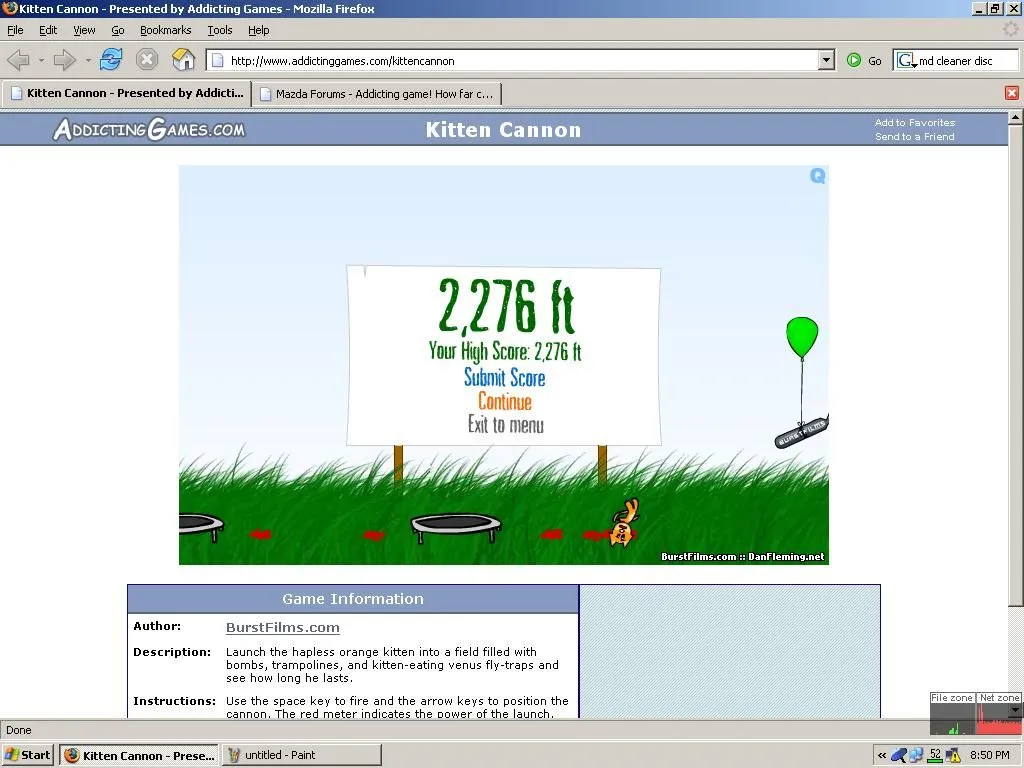Open the Edit menu
Viewport: 1024px width, 768px height.
tap(48, 30)
